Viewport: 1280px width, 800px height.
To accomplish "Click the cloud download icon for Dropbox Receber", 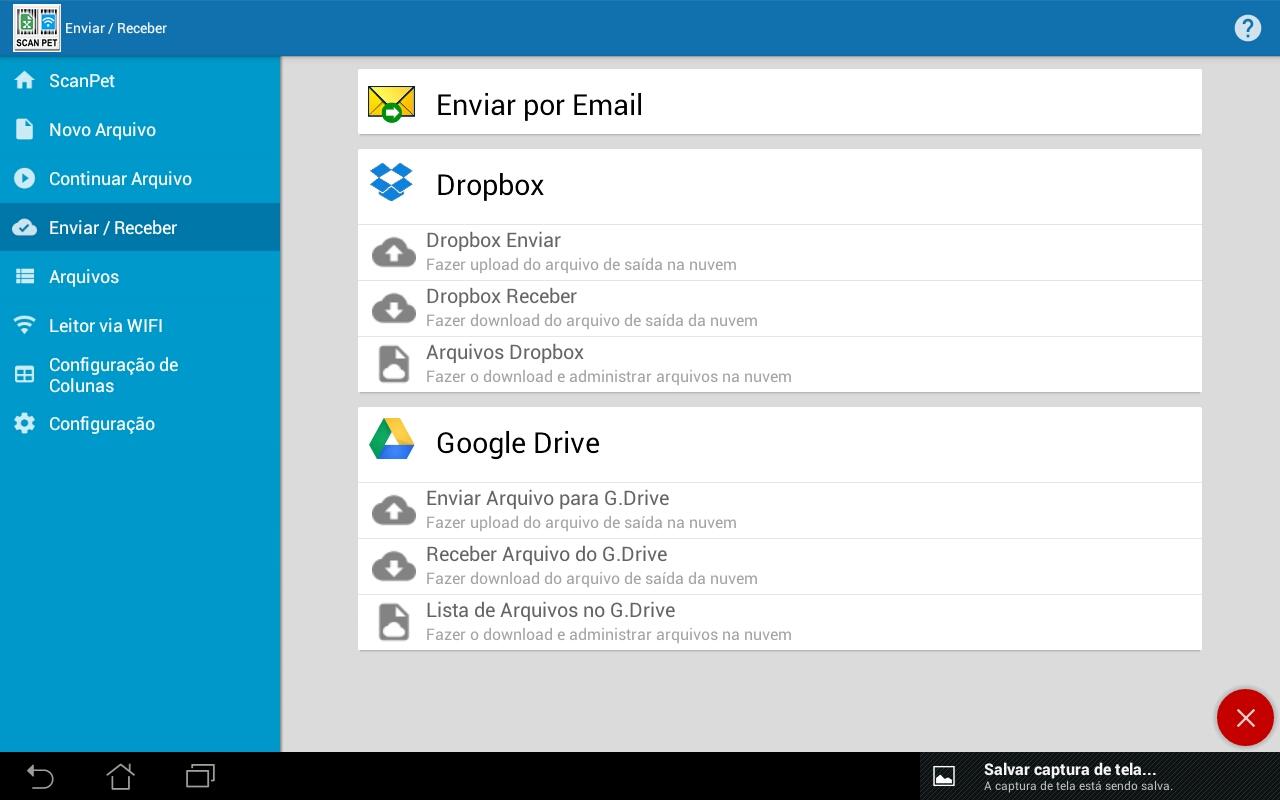I will coord(394,308).
